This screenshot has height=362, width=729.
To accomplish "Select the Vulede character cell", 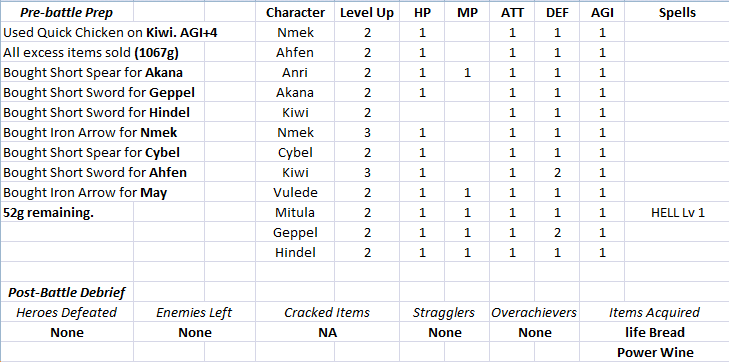I will [295, 193].
